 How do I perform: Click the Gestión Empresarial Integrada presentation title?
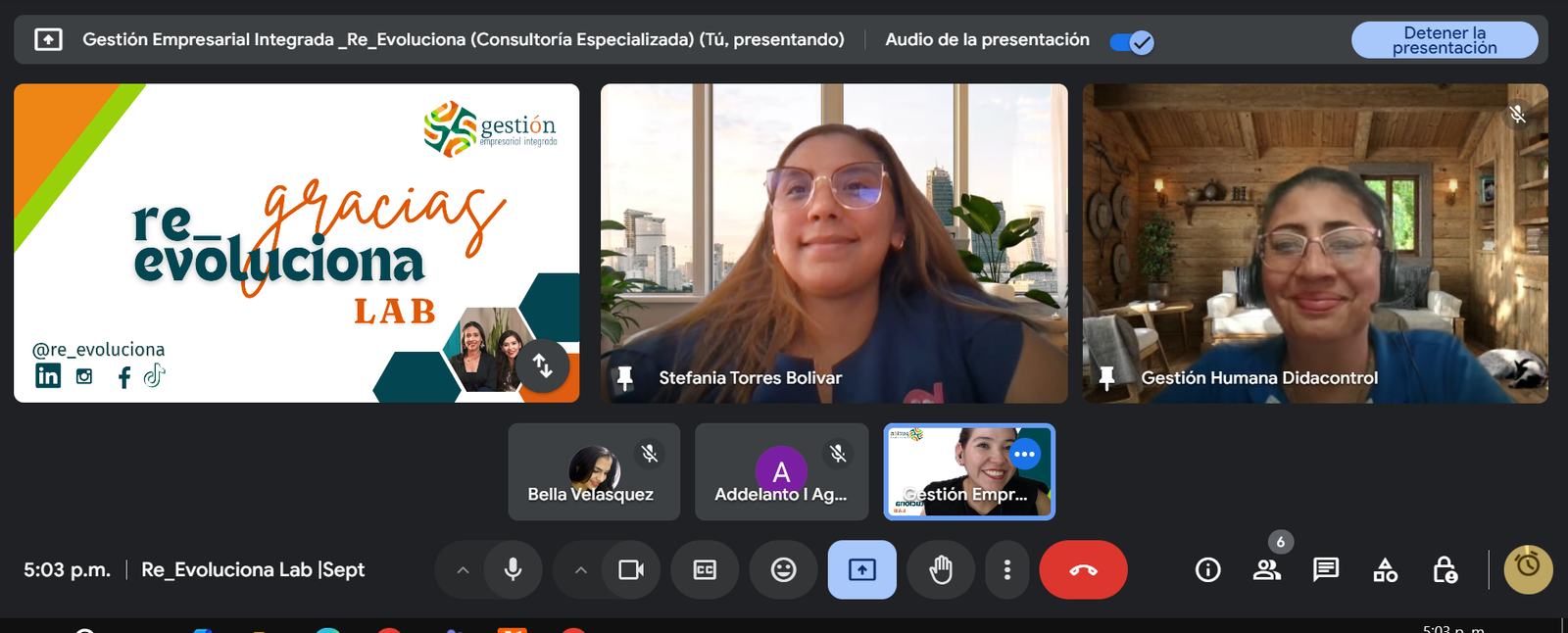click(464, 39)
